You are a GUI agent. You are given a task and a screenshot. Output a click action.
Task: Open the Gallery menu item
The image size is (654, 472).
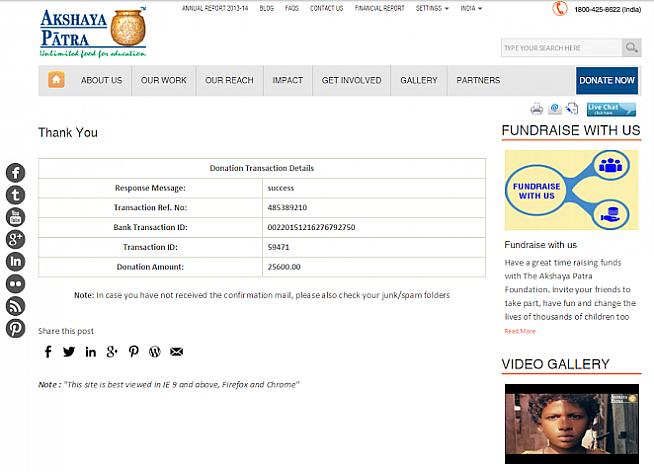(x=419, y=80)
